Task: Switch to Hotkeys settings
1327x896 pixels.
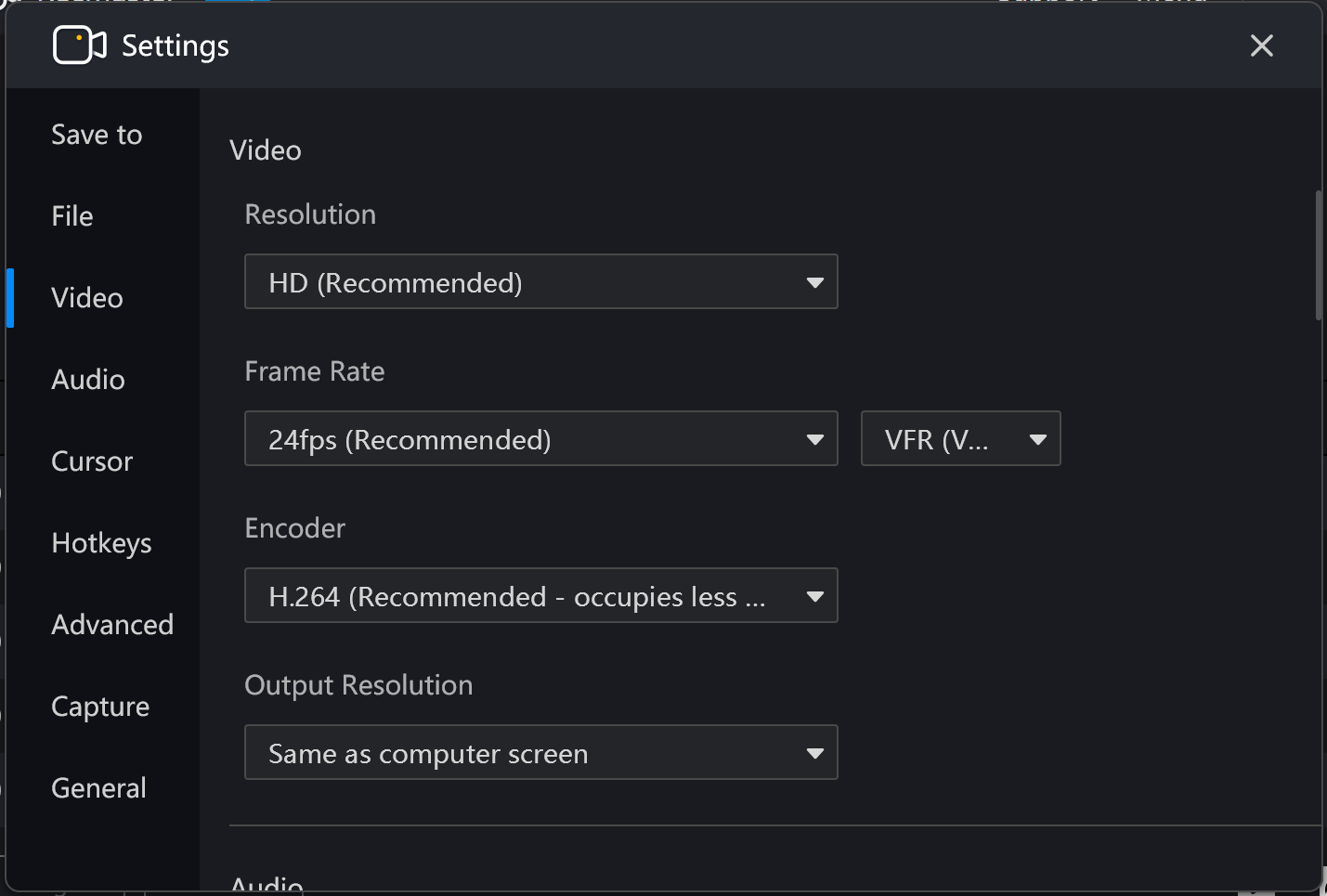Action: 101,543
